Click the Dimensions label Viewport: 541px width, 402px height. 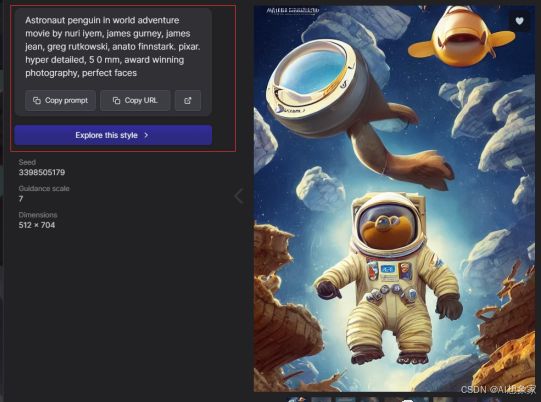coord(38,215)
